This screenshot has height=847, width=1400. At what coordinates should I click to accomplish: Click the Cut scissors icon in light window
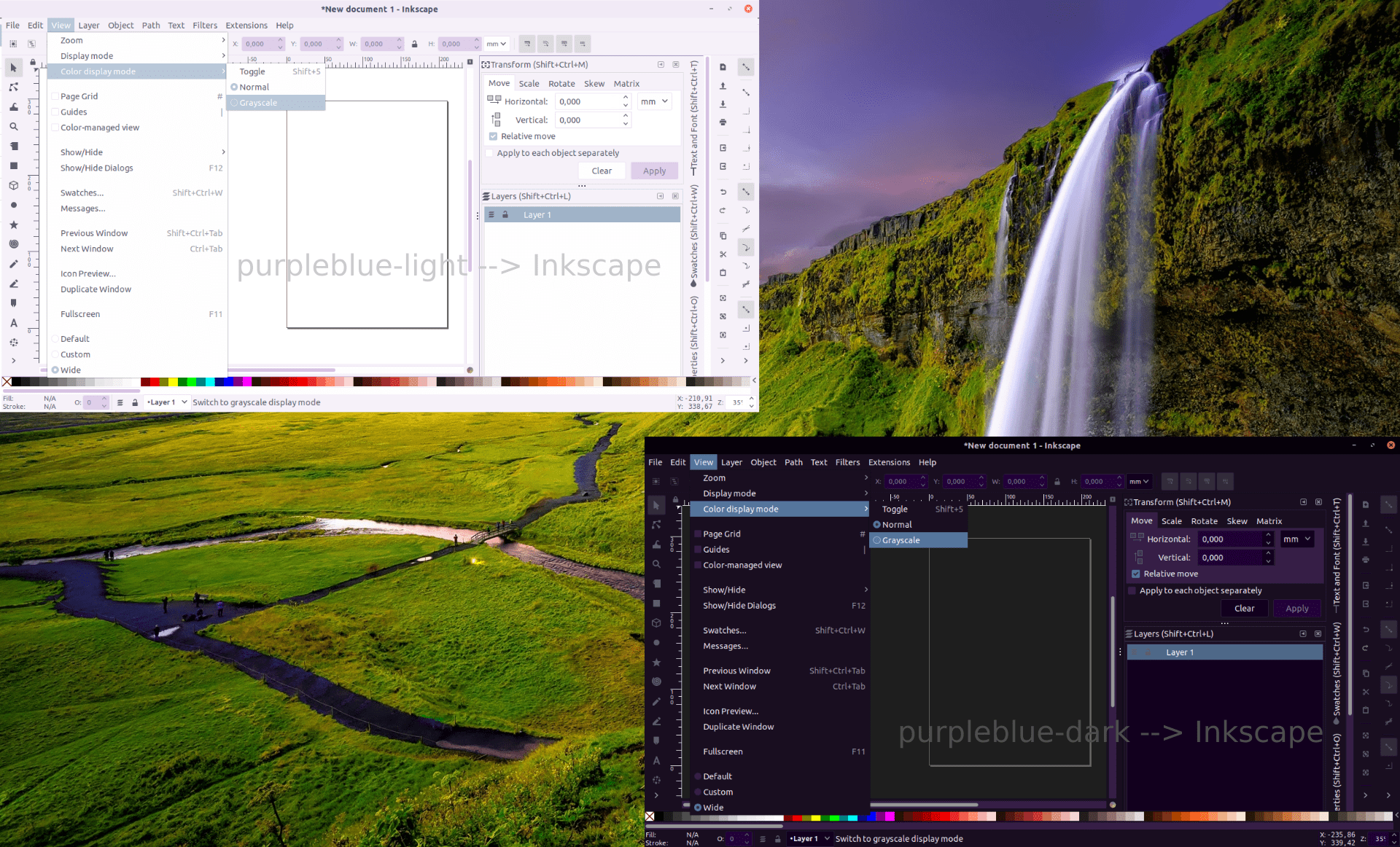[723, 254]
